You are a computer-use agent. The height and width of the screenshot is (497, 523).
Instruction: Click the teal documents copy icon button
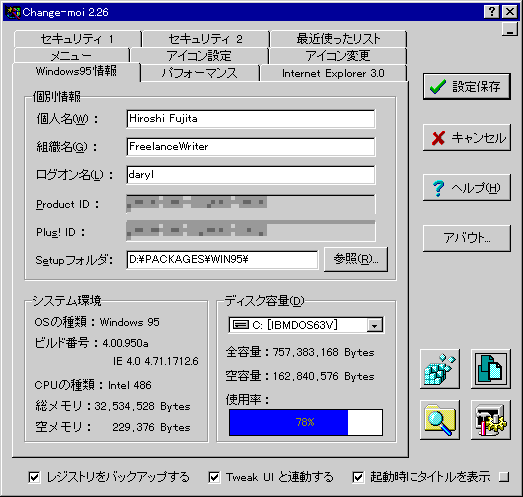coord(491,369)
